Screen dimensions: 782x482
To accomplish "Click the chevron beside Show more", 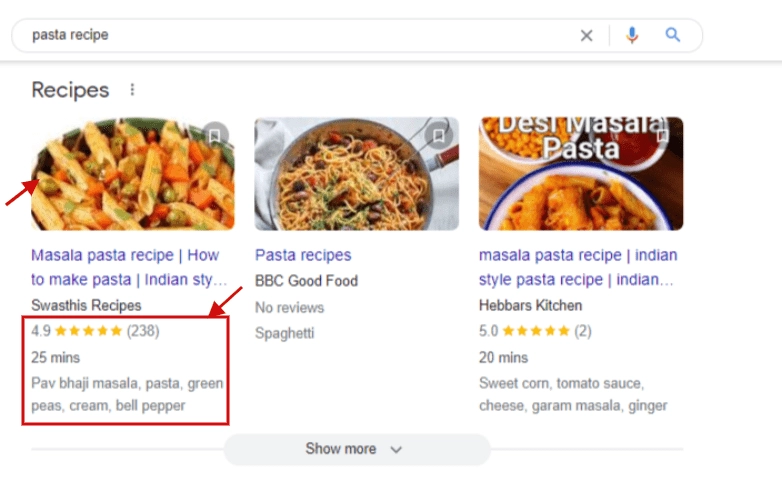I will click(396, 450).
